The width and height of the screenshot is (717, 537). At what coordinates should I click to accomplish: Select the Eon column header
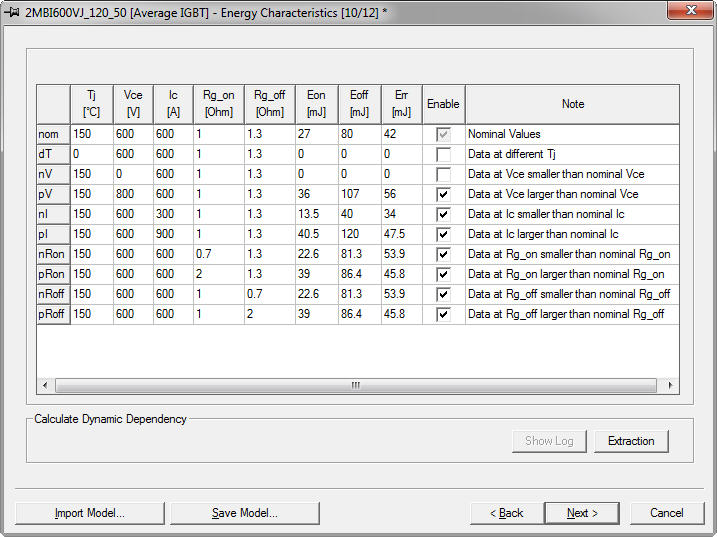[316, 104]
